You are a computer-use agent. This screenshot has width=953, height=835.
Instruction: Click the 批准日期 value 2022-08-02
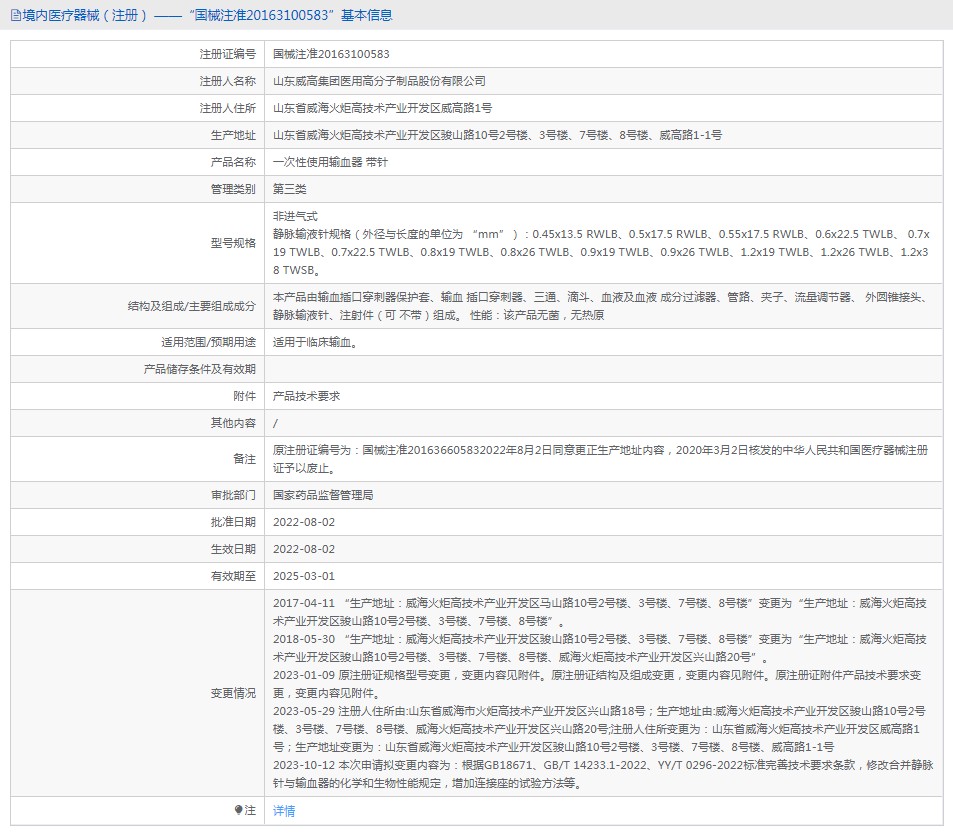coord(304,523)
